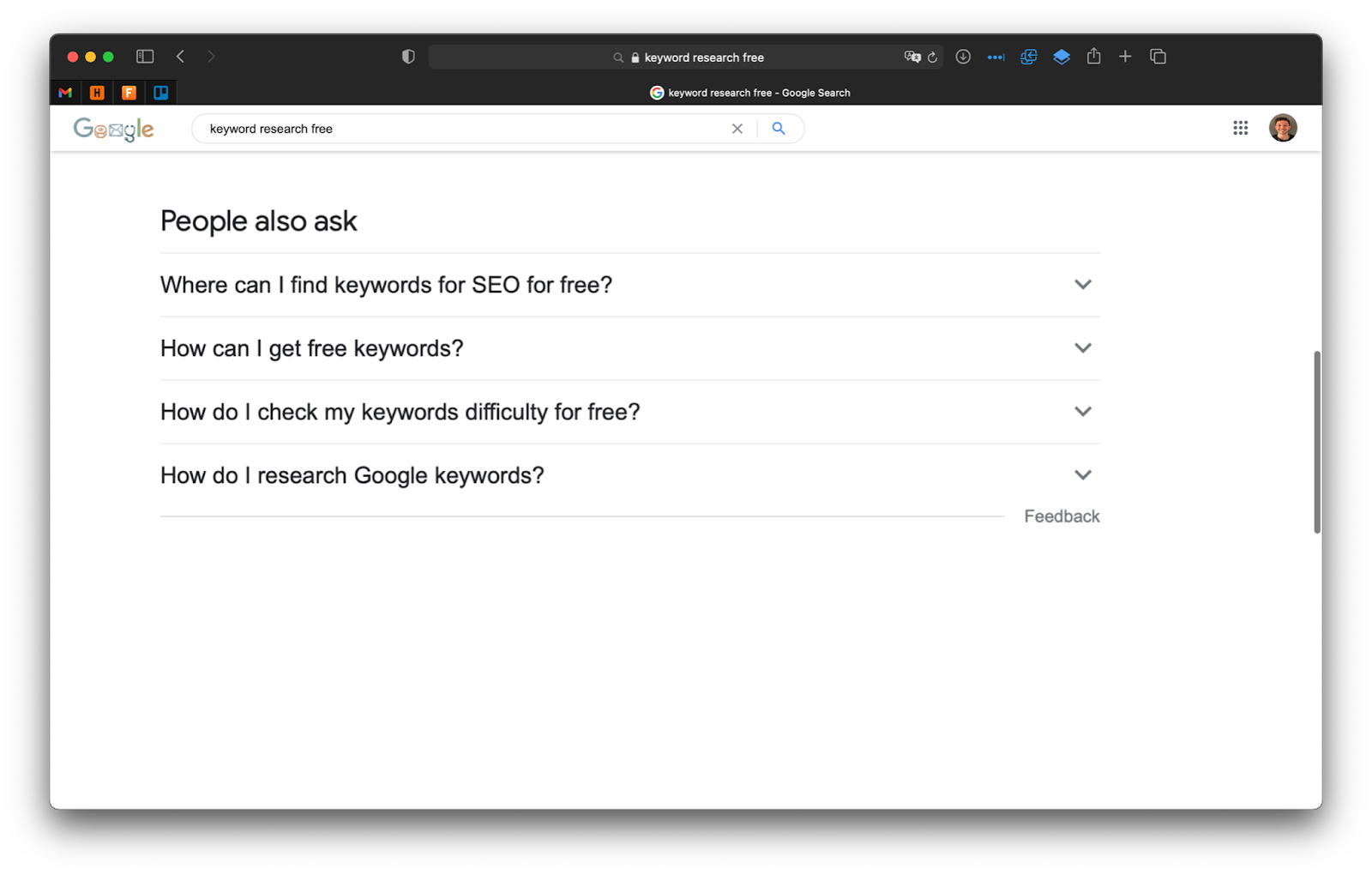Show the tab overview
Screen dimensions: 1372x875
[x=1158, y=57]
